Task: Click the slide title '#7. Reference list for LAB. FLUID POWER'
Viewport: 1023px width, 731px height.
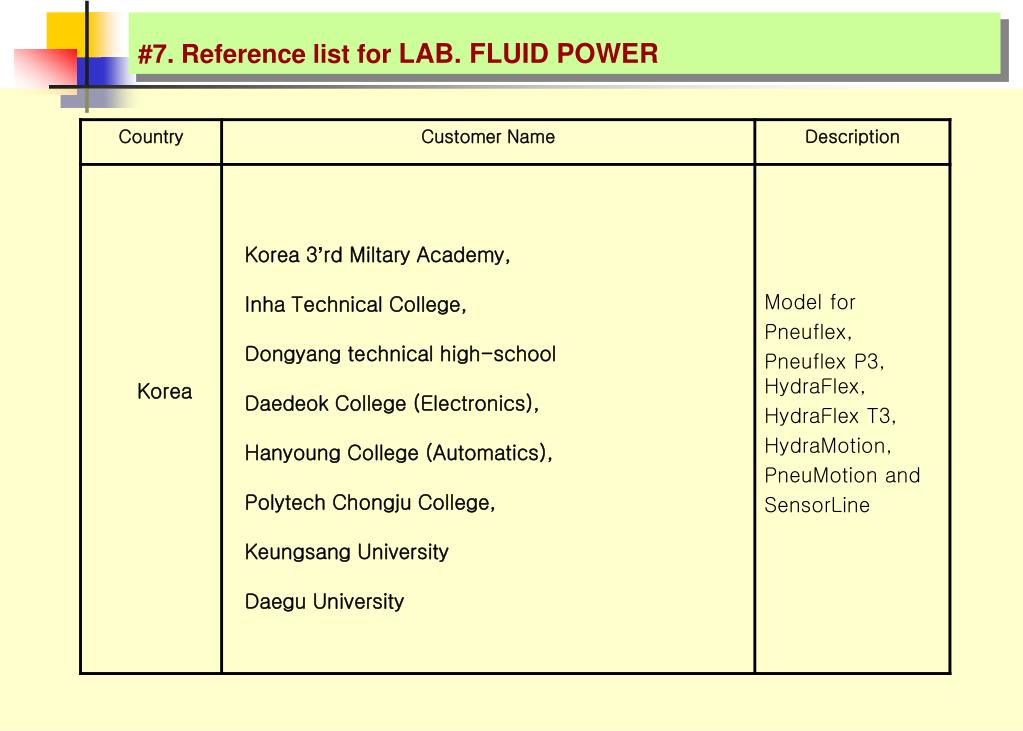Action: [398, 54]
